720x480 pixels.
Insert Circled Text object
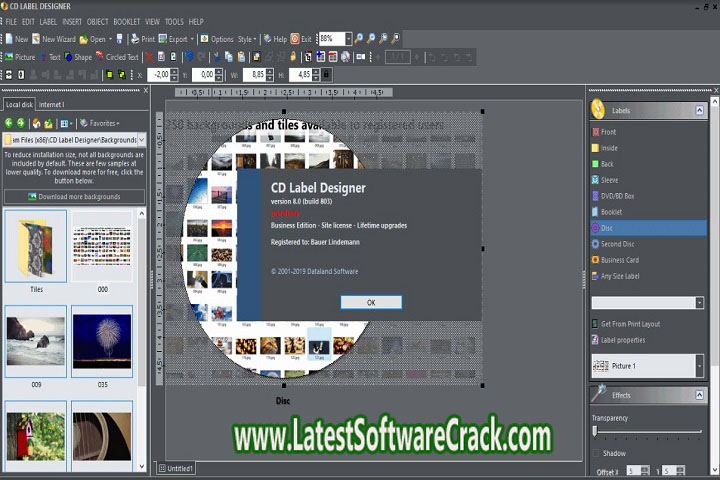pos(117,57)
